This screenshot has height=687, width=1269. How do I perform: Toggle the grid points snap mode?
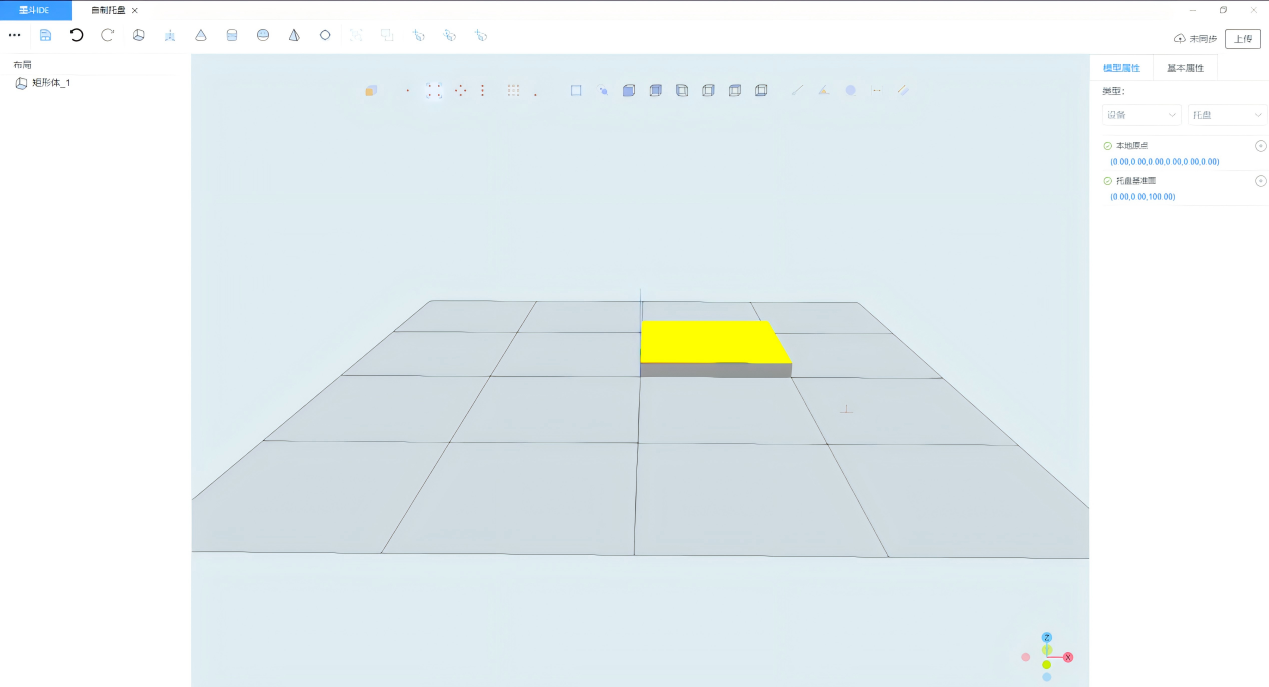pyautogui.click(x=513, y=90)
